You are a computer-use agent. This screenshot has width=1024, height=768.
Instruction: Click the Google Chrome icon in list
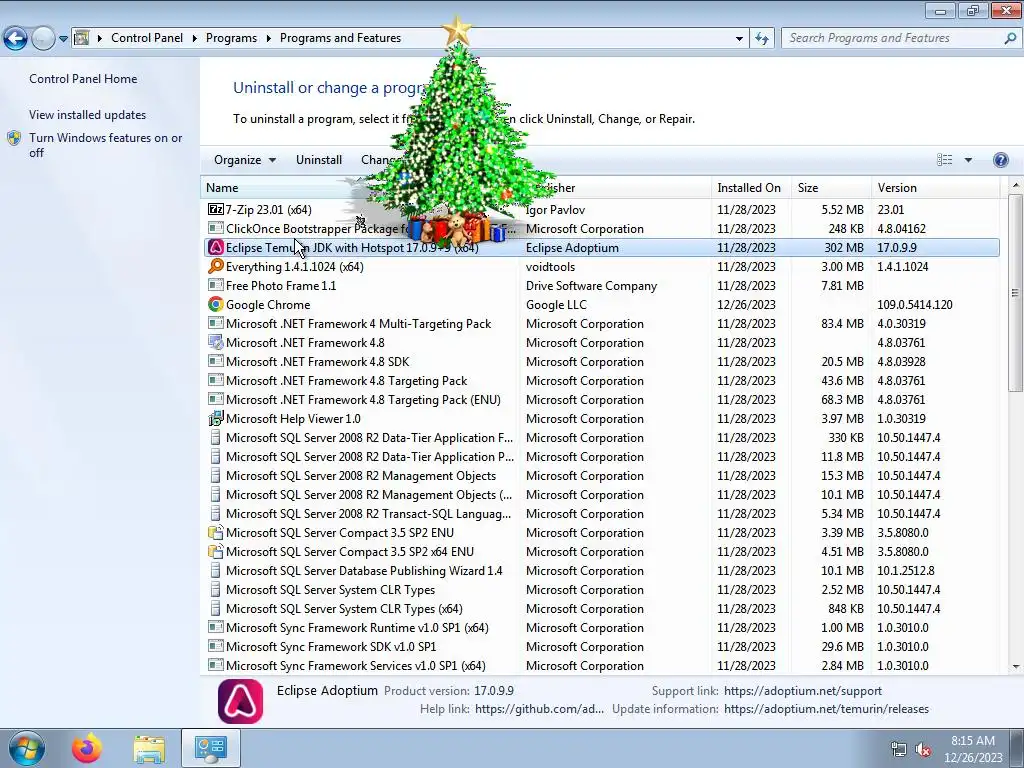216,304
